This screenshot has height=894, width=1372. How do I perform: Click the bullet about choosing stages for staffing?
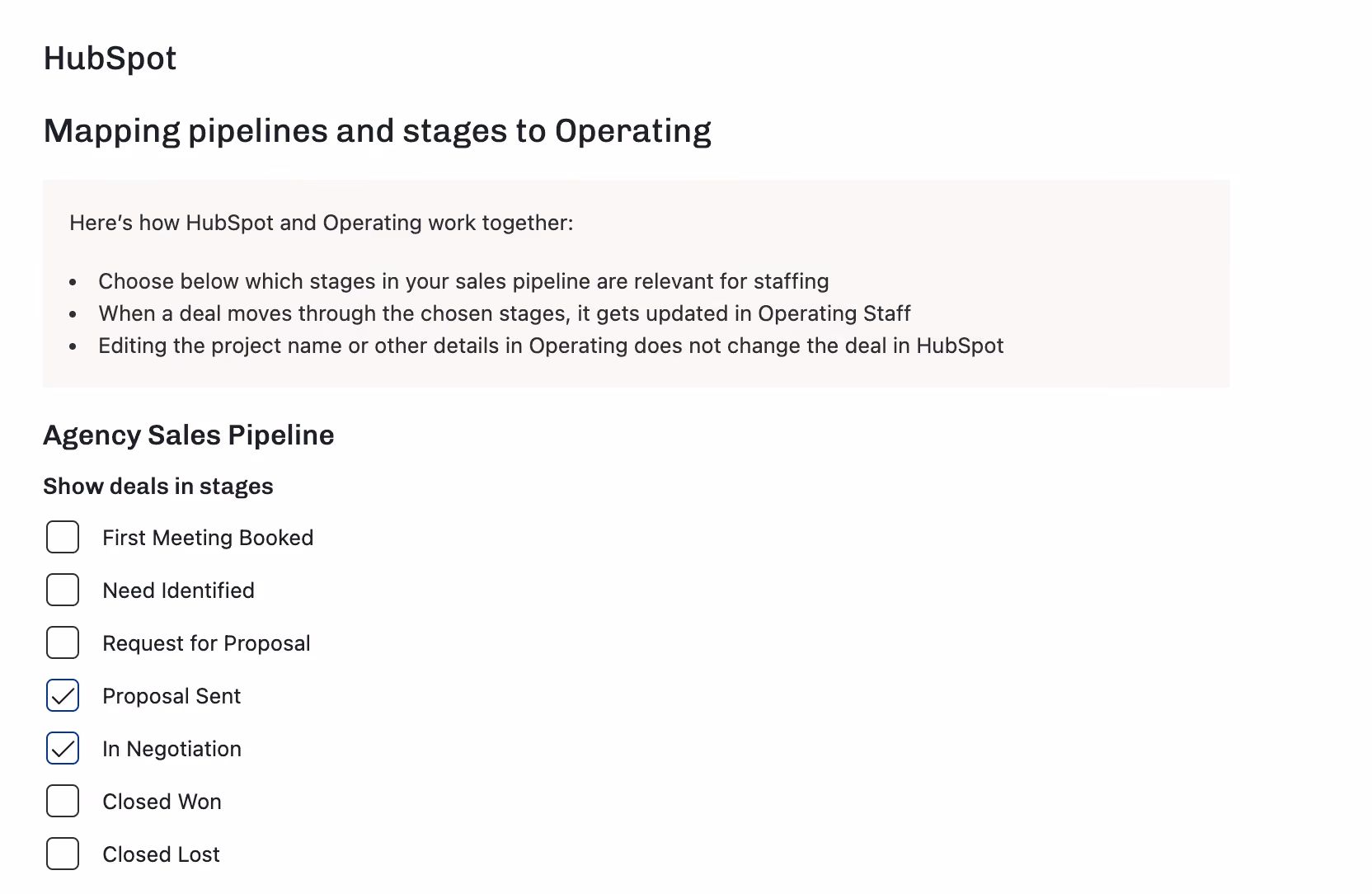click(x=463, y=281)
